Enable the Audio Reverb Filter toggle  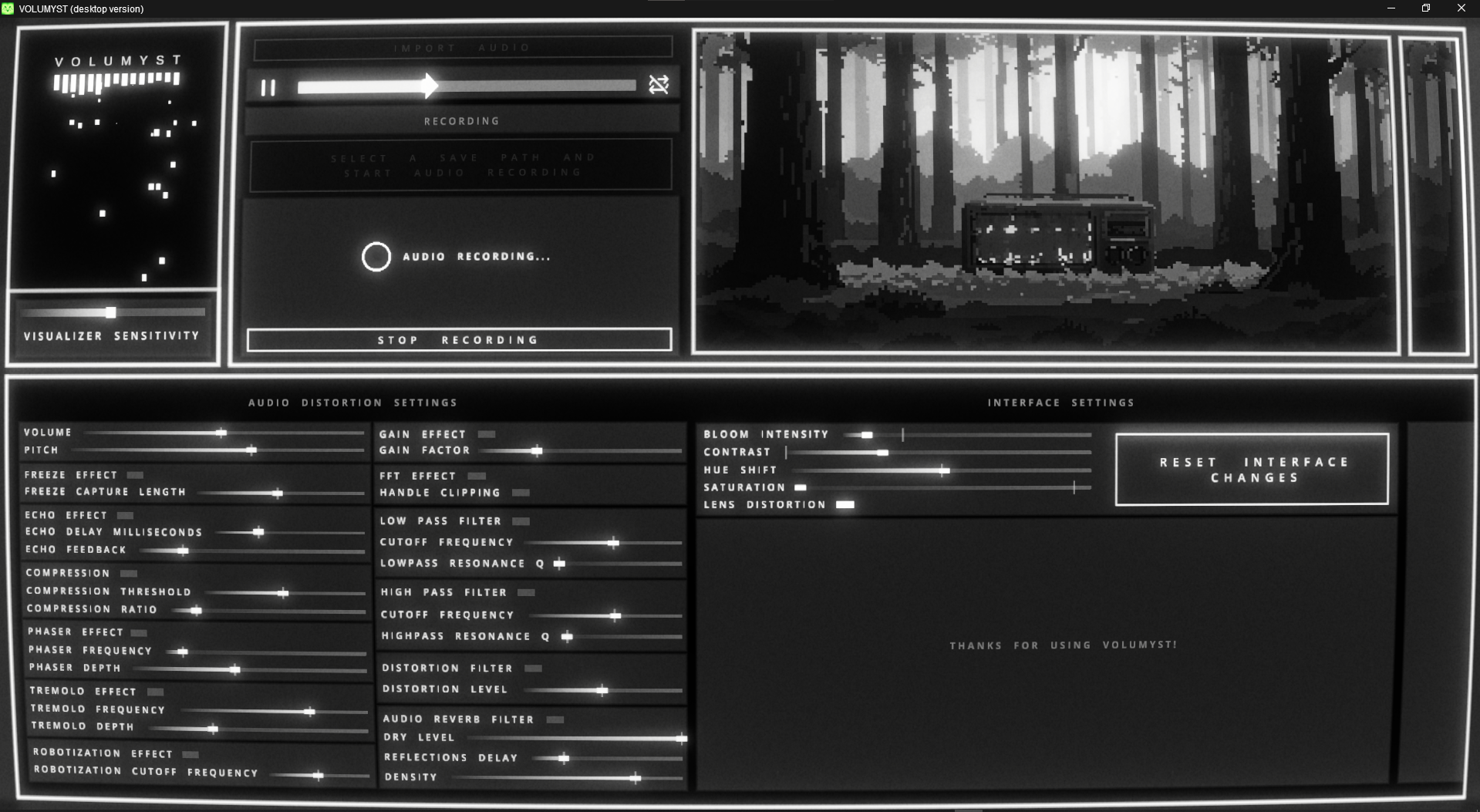tap(555, 719)
